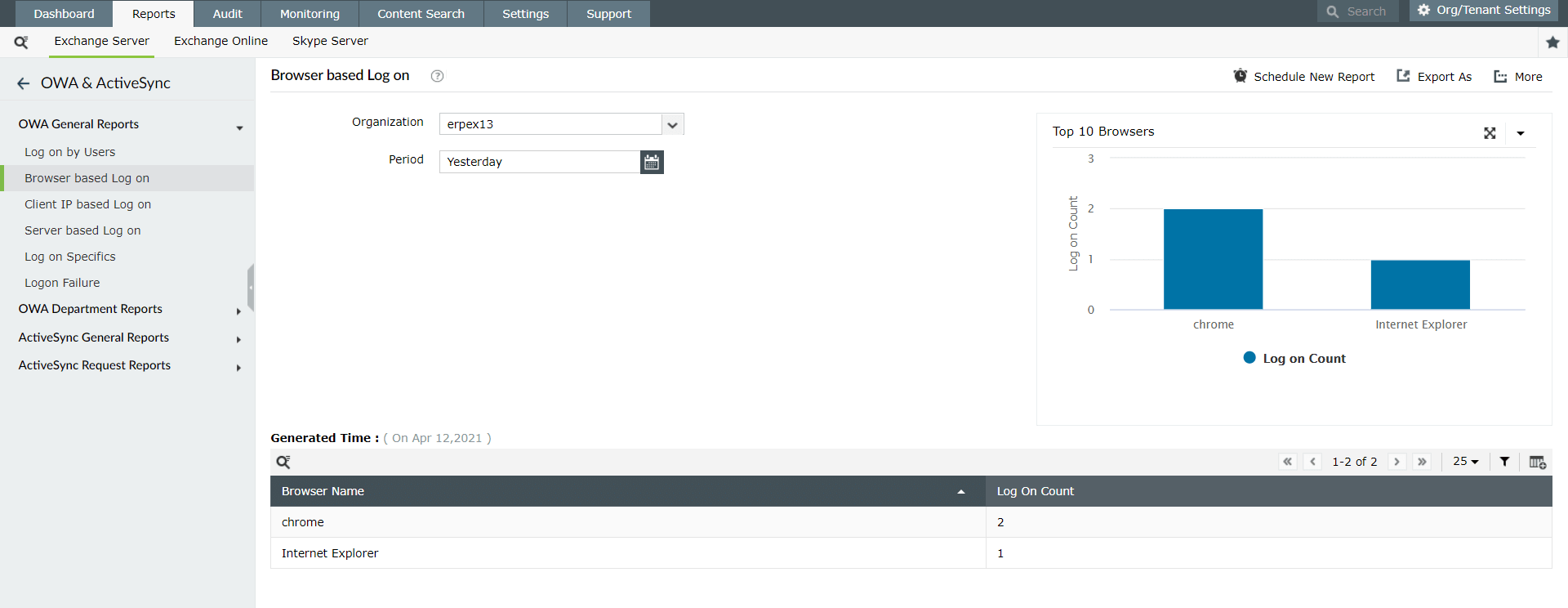This screenshot has height=608, width=1568.
Task: Switch to the Settings tab
Action: pos(525,14)
